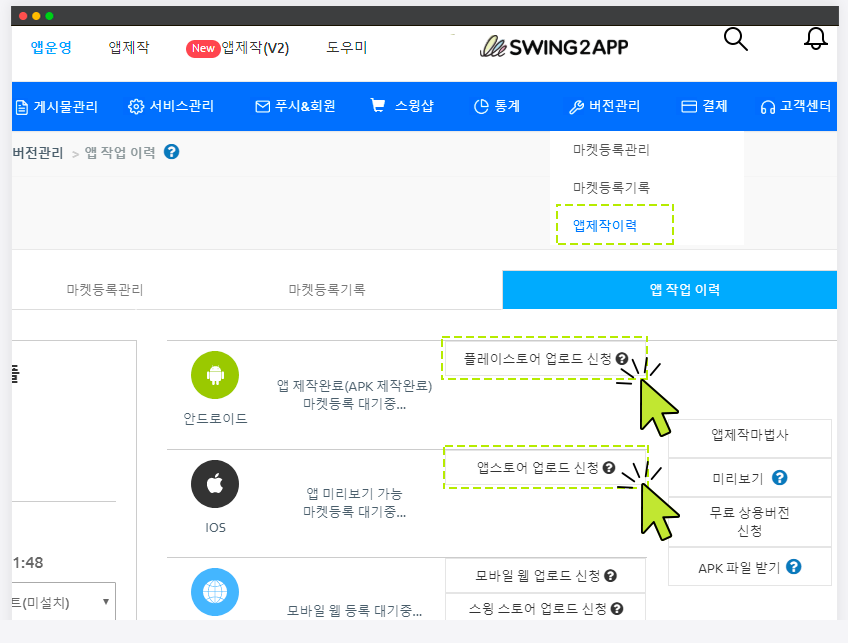Click the green Android robot icon
Screen dimensions: 848x643
coord(215,376)
